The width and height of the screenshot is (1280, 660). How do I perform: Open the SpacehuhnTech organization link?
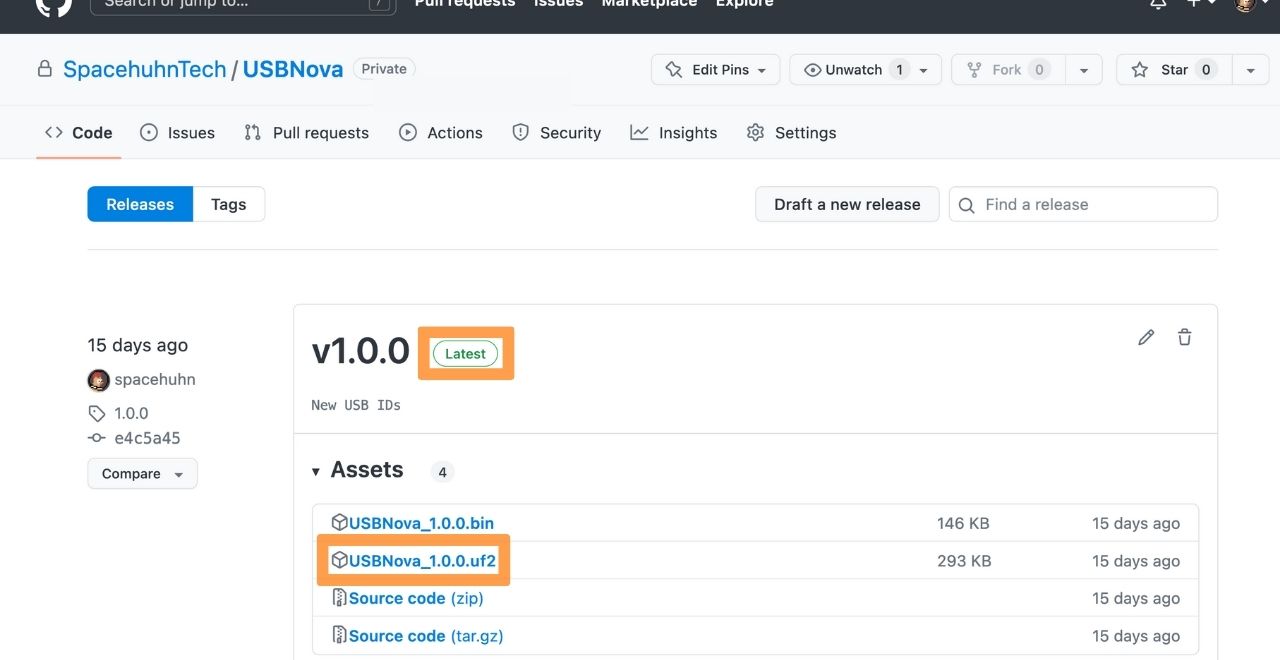pos(145,69)
